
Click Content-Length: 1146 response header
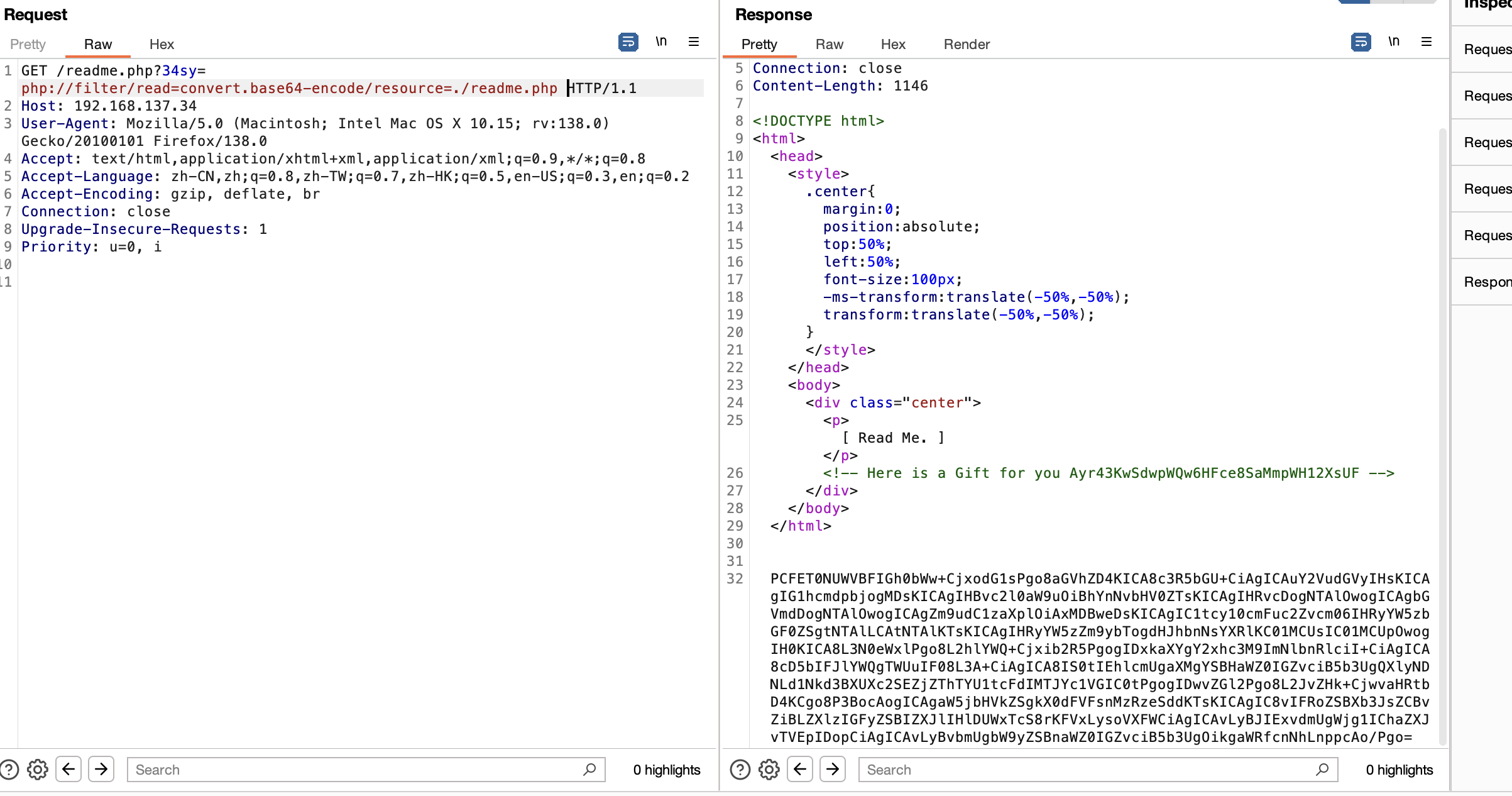point(840,86)
